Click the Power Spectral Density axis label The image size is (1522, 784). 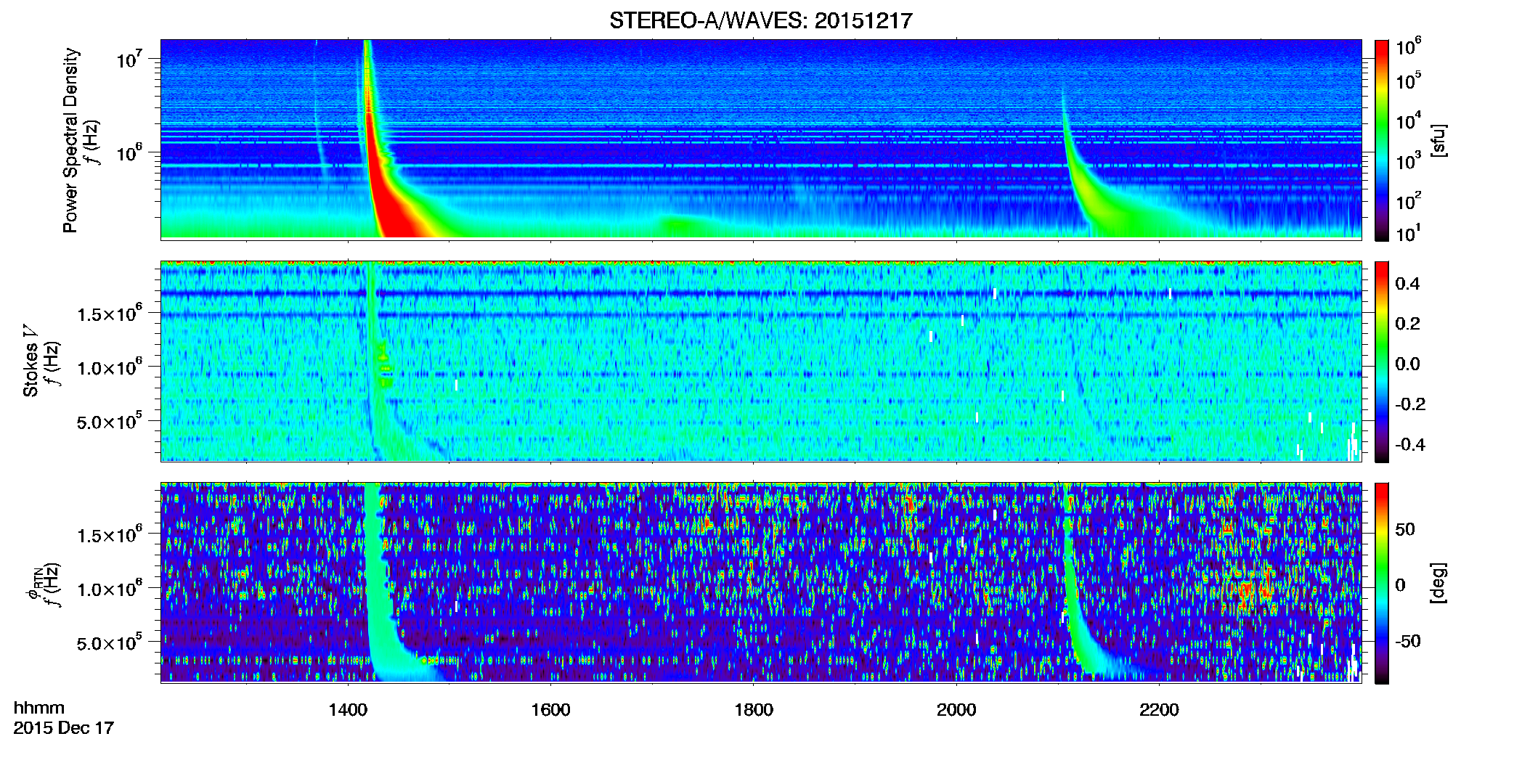[70, 140]
